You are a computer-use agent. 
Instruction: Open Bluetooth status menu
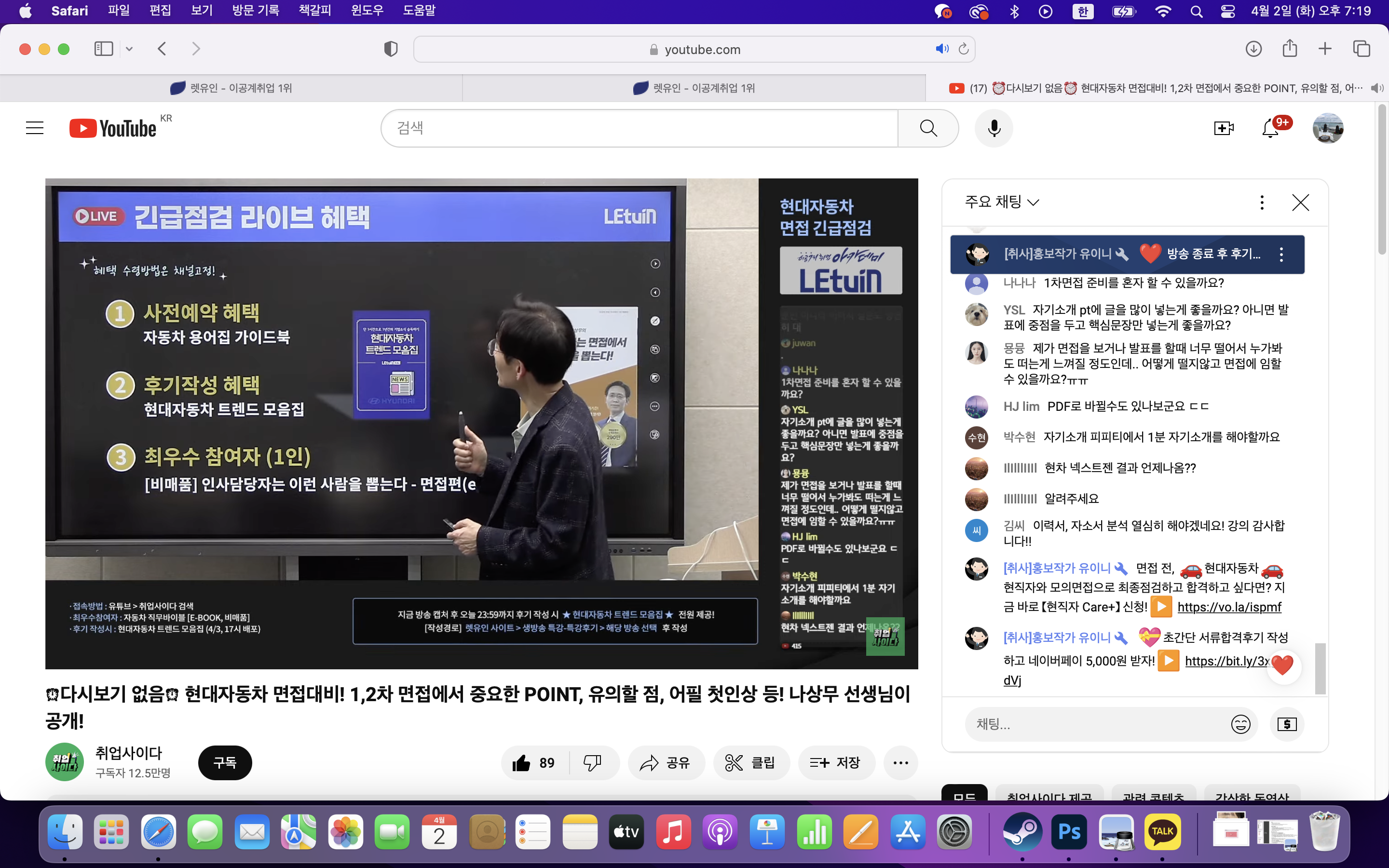pos(1014,12)
